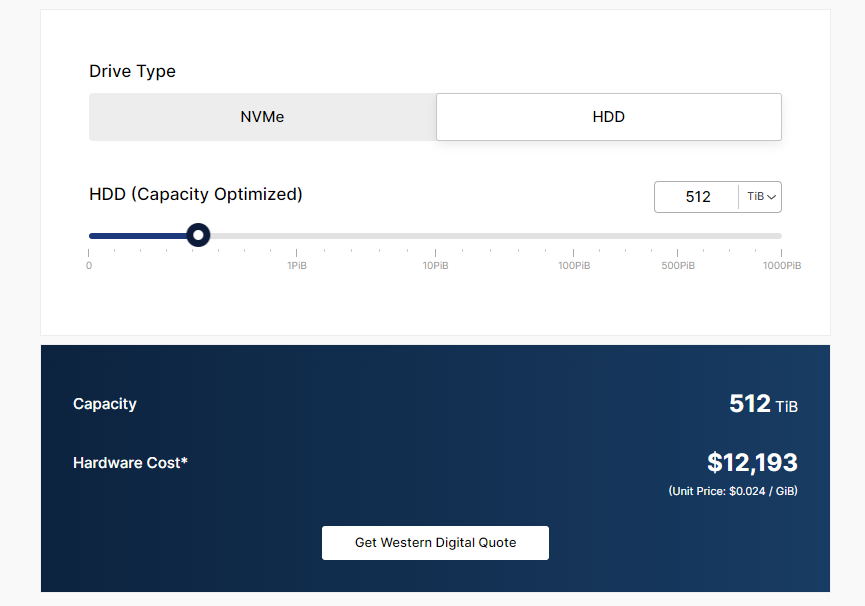
Task: Jump slider to the 10PiB mark
Action: (435, 265)
